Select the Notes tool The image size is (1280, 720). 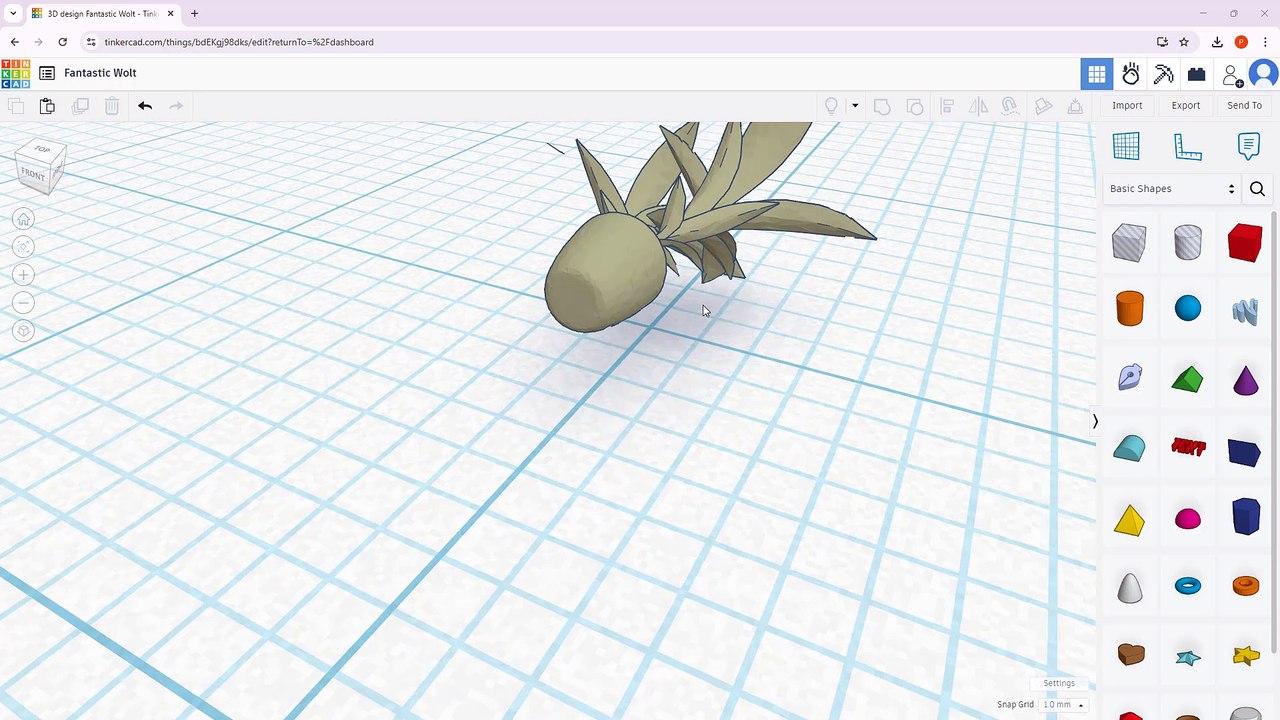(1248, 146)
